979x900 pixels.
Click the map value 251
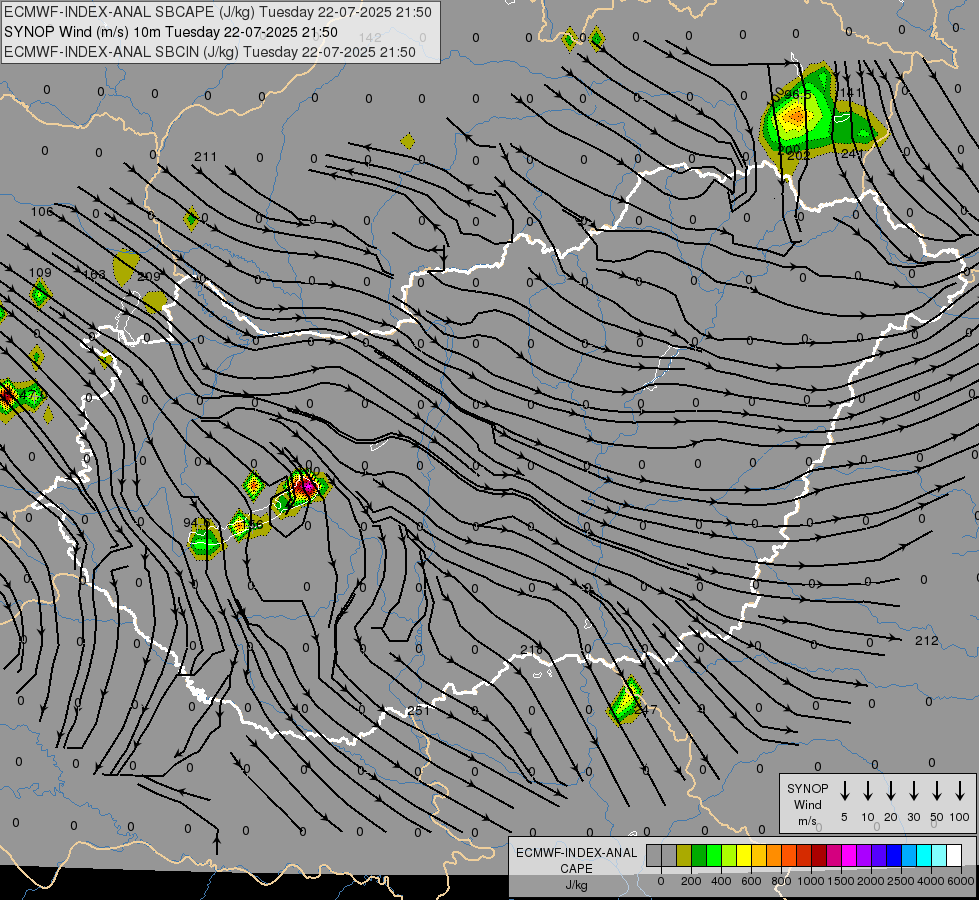(x=418, y=710)
